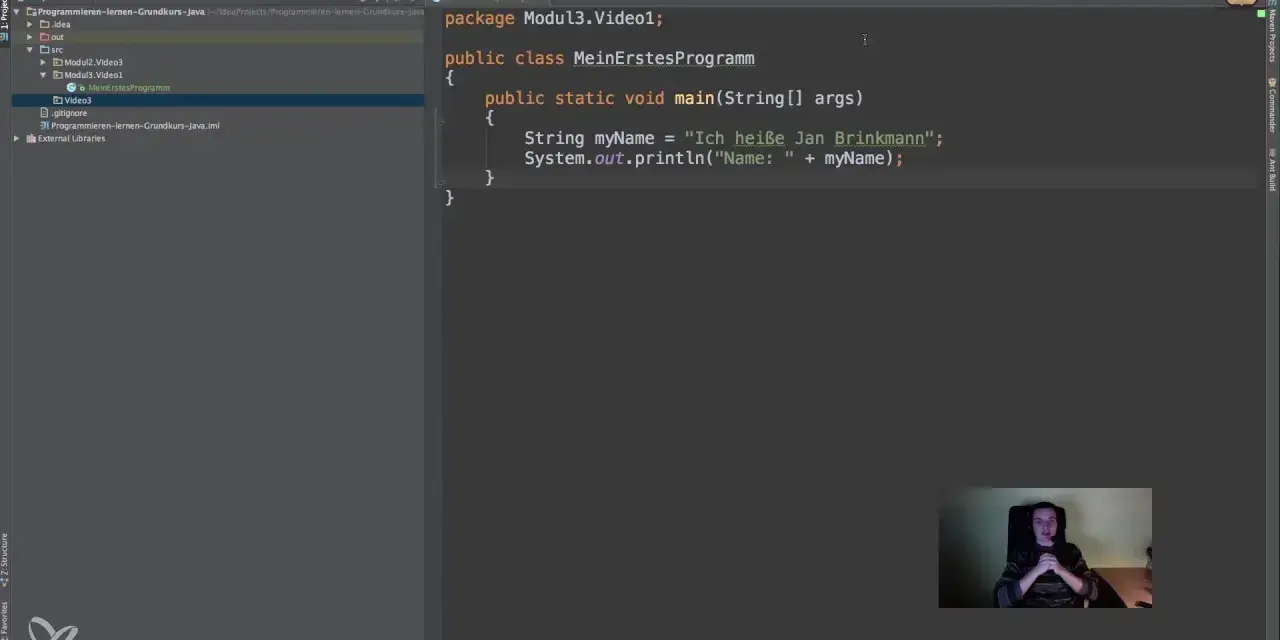Open the Ant Build side tab
Image resolution: width=1280 pixels, height=640 pixels.
(1272, 170)
